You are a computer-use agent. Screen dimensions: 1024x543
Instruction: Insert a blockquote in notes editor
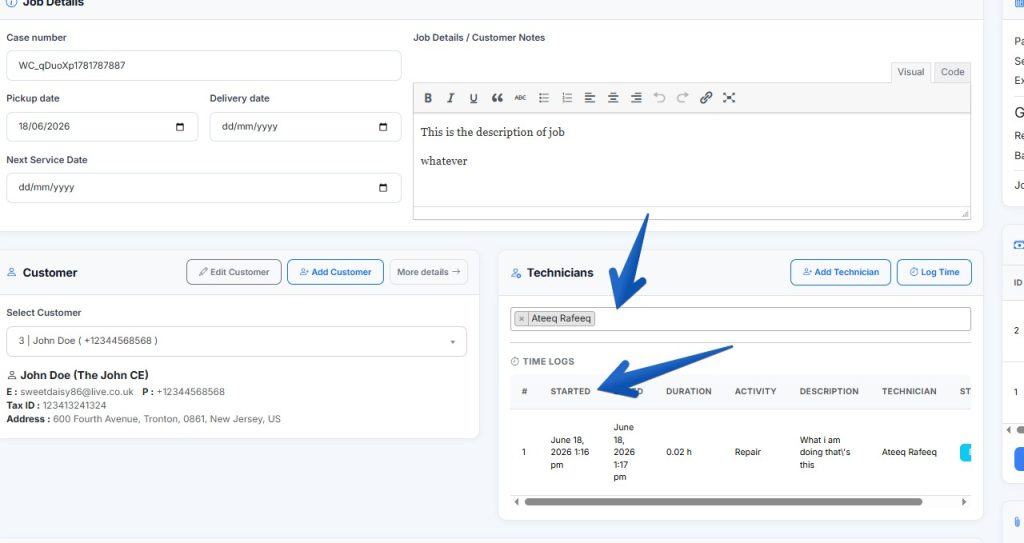click(497, 98)
